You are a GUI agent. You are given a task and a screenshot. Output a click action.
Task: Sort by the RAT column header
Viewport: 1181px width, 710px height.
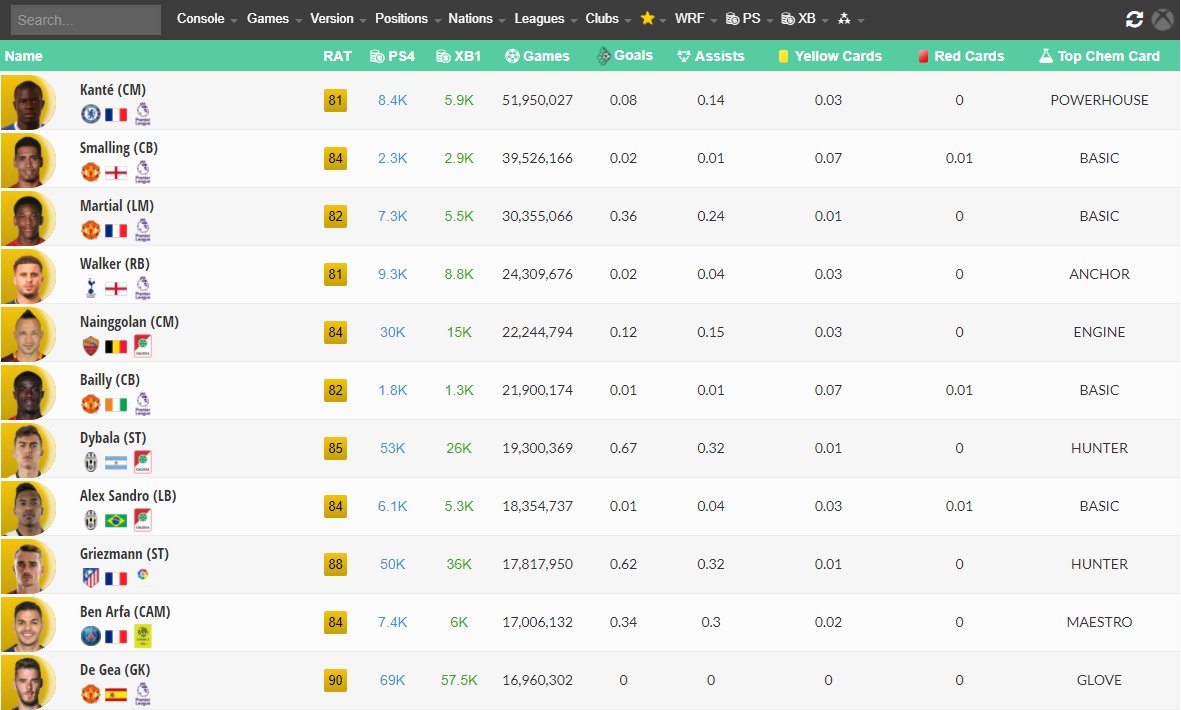[x=337, y=56]
